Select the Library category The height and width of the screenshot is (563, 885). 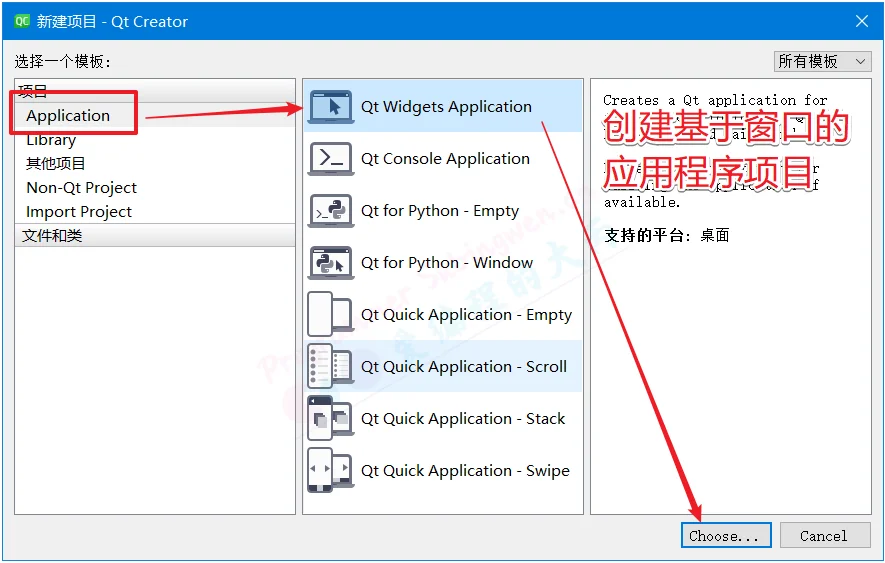click(x=51, y=139)
